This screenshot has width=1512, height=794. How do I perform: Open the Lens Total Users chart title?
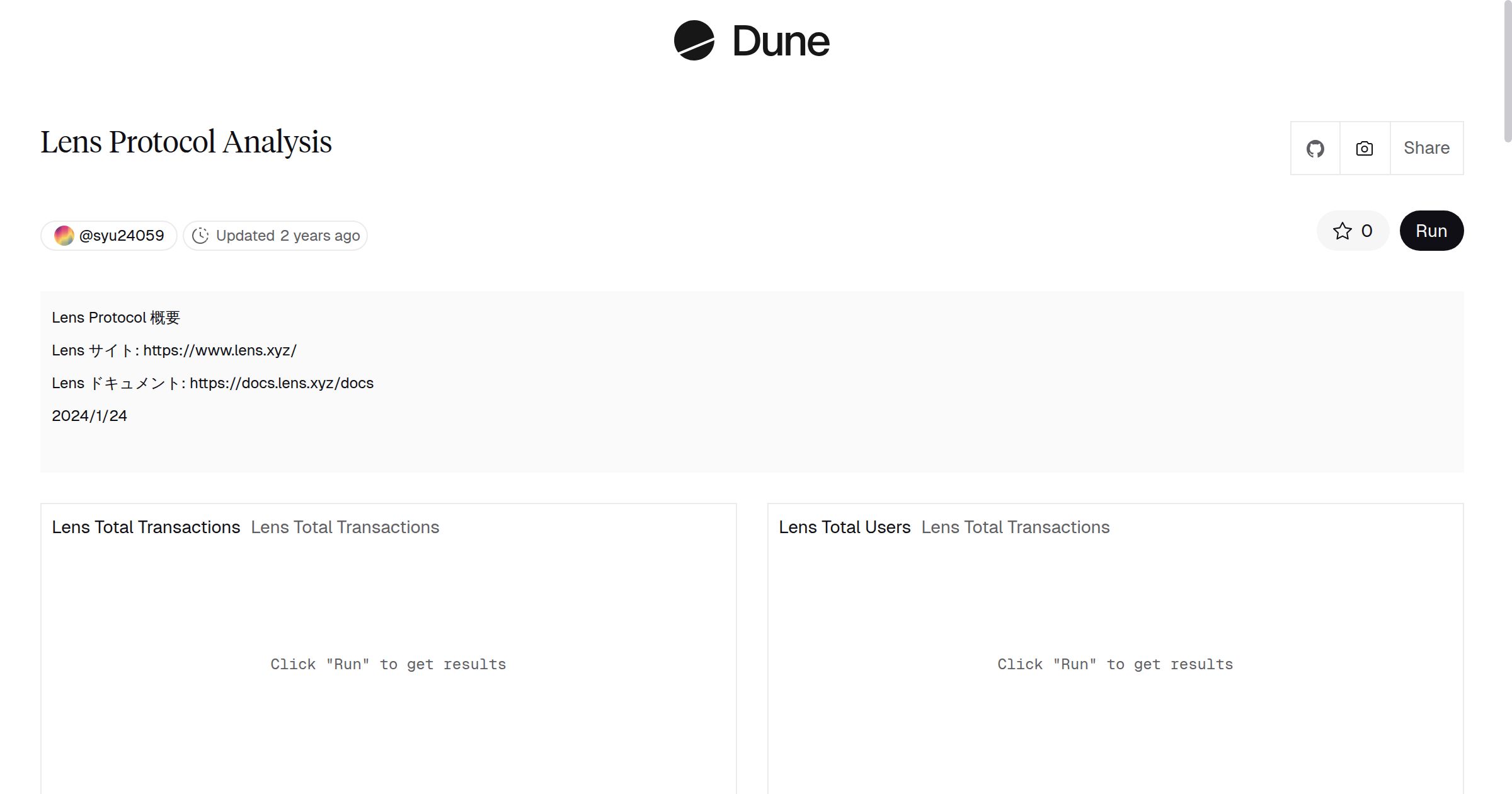point(844,527)
